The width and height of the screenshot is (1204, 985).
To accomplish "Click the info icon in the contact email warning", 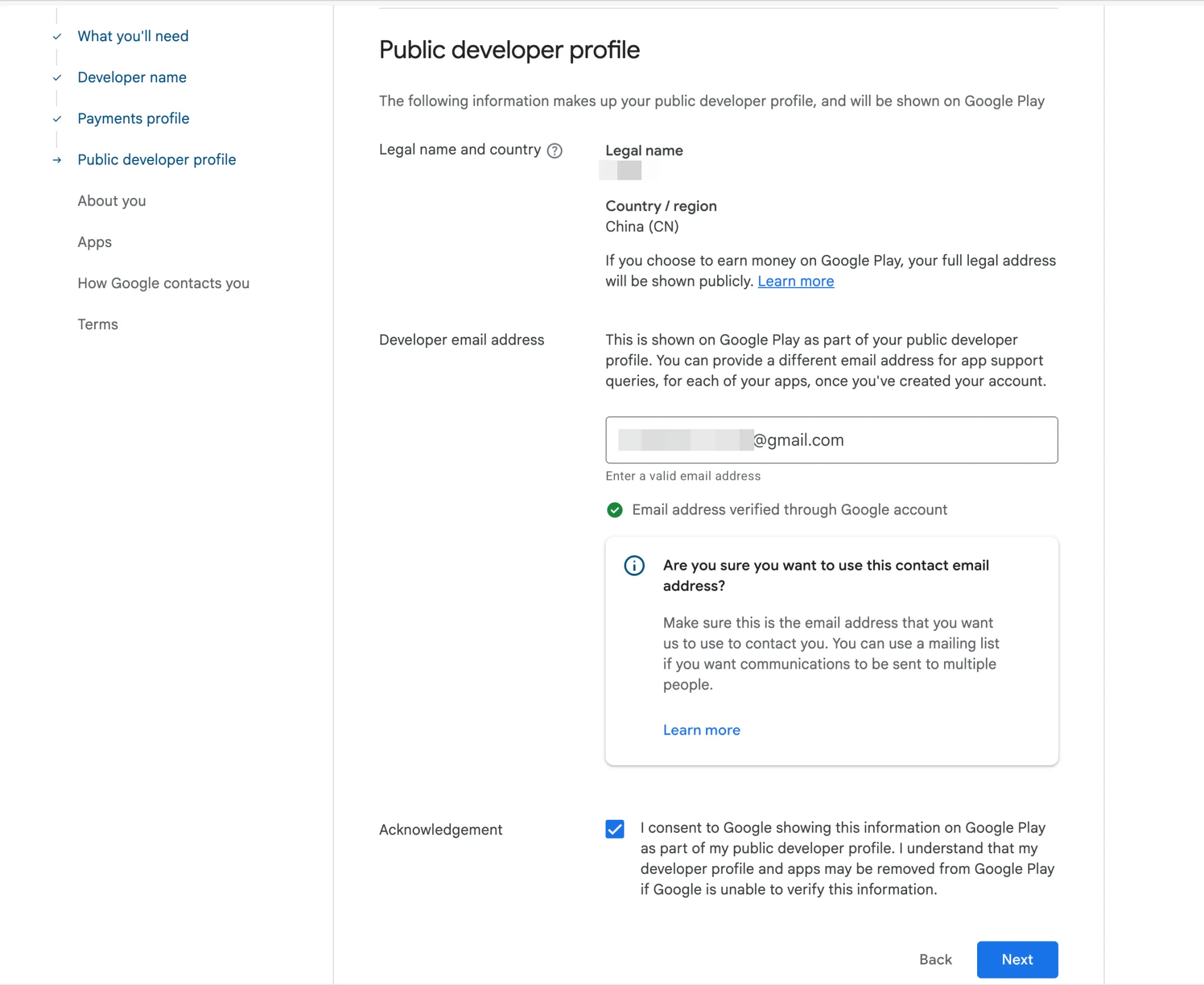I will coord(633,566).
